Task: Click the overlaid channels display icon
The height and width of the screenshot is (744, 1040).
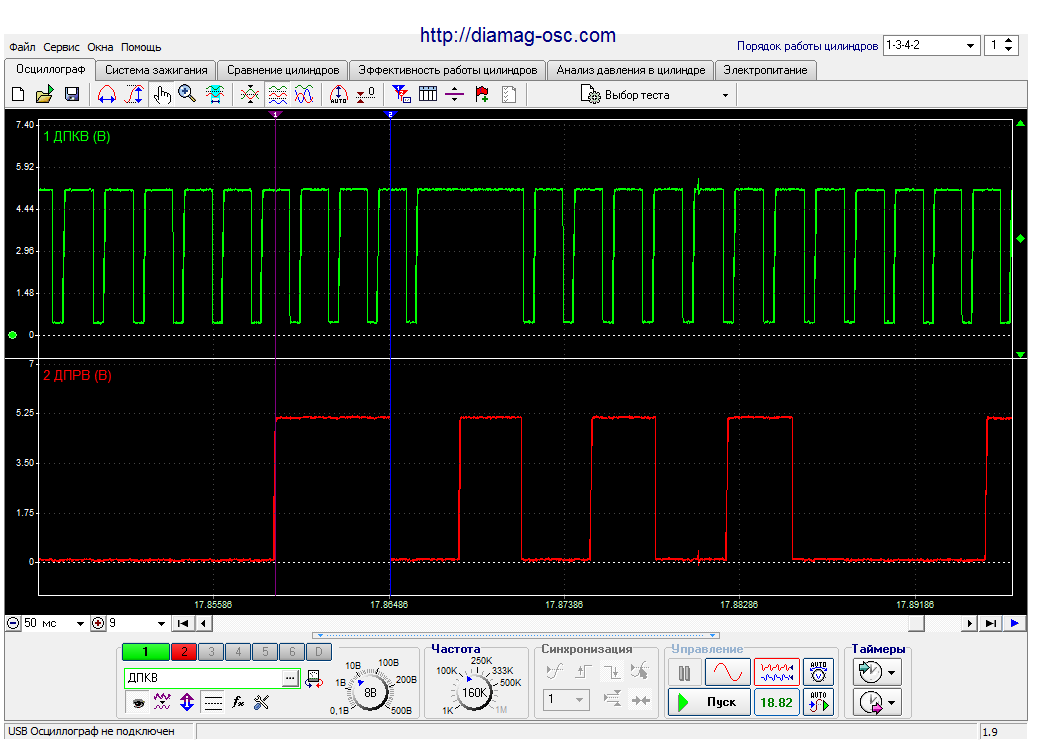Action: [x=250, y=95]
